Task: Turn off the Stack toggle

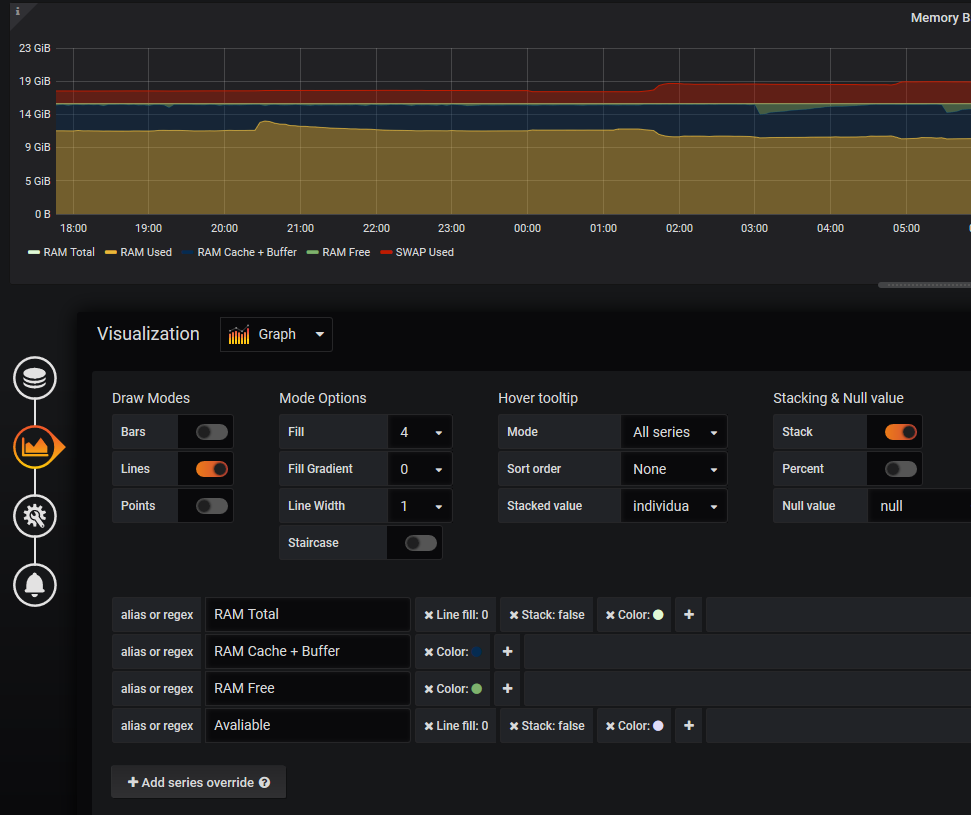Action: [x=900, y=432]
